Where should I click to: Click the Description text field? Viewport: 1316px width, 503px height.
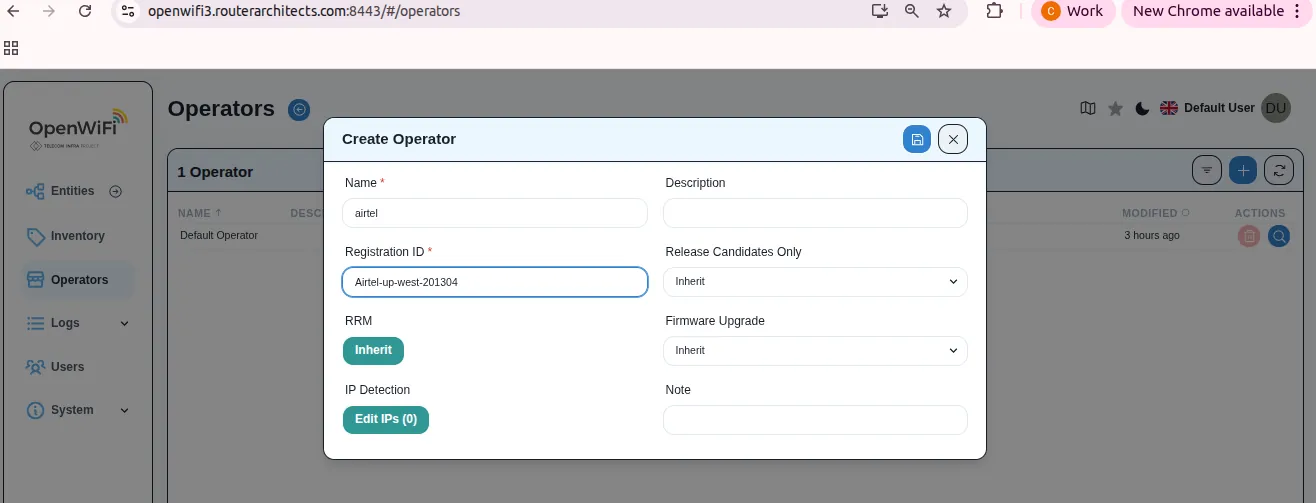pos(815,213)
